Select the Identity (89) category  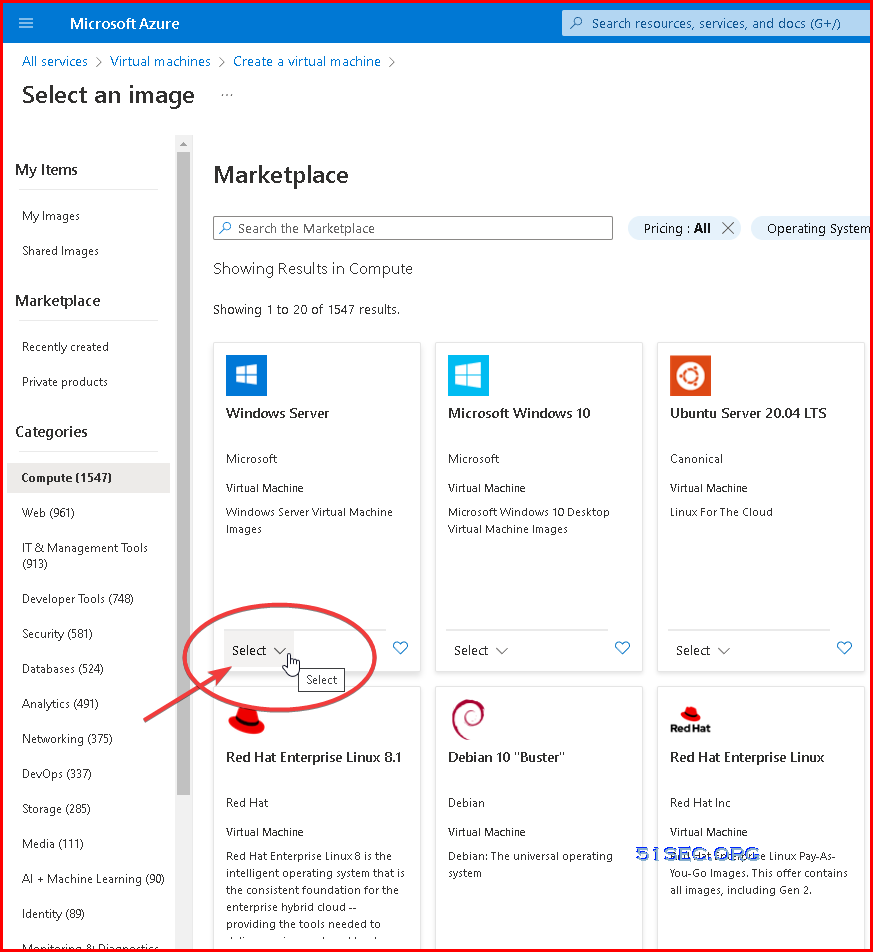coord(53,914)
